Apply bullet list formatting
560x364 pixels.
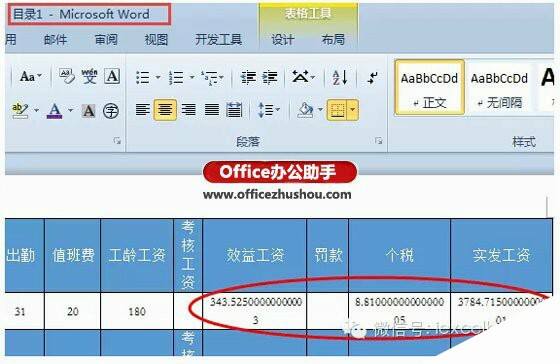pyautogui.click(x=143, y=77)
